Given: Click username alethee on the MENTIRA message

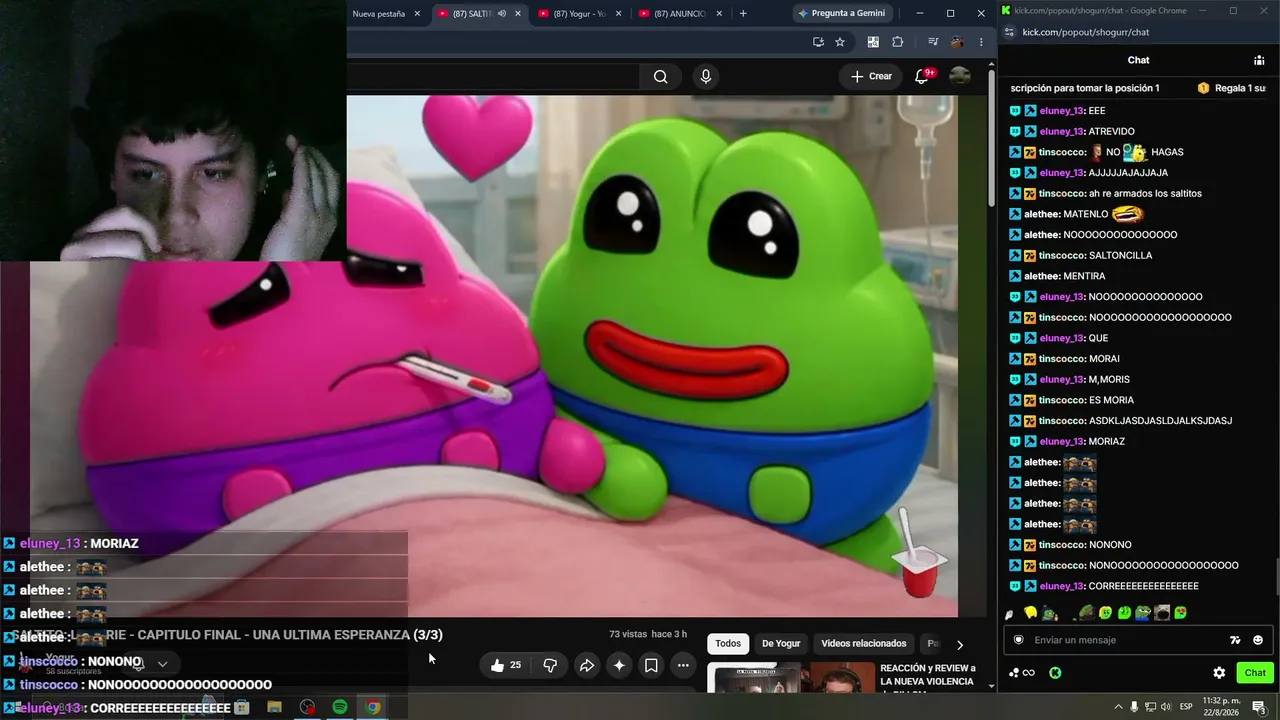Looking at the screenshot, I should pyautogui.click(x=1041, y=276).
